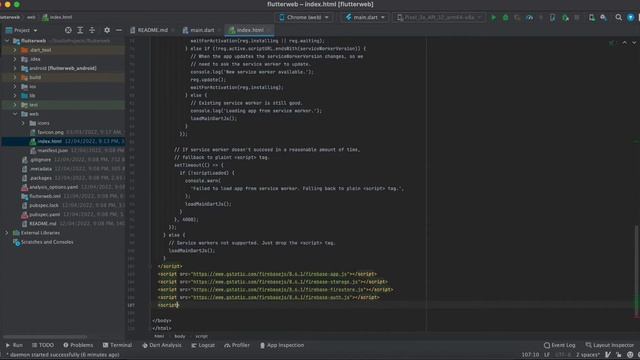This screenshot has height=360, width=640.
Task: Click the firebase-auth.js script URL
Action: (271, 298)
